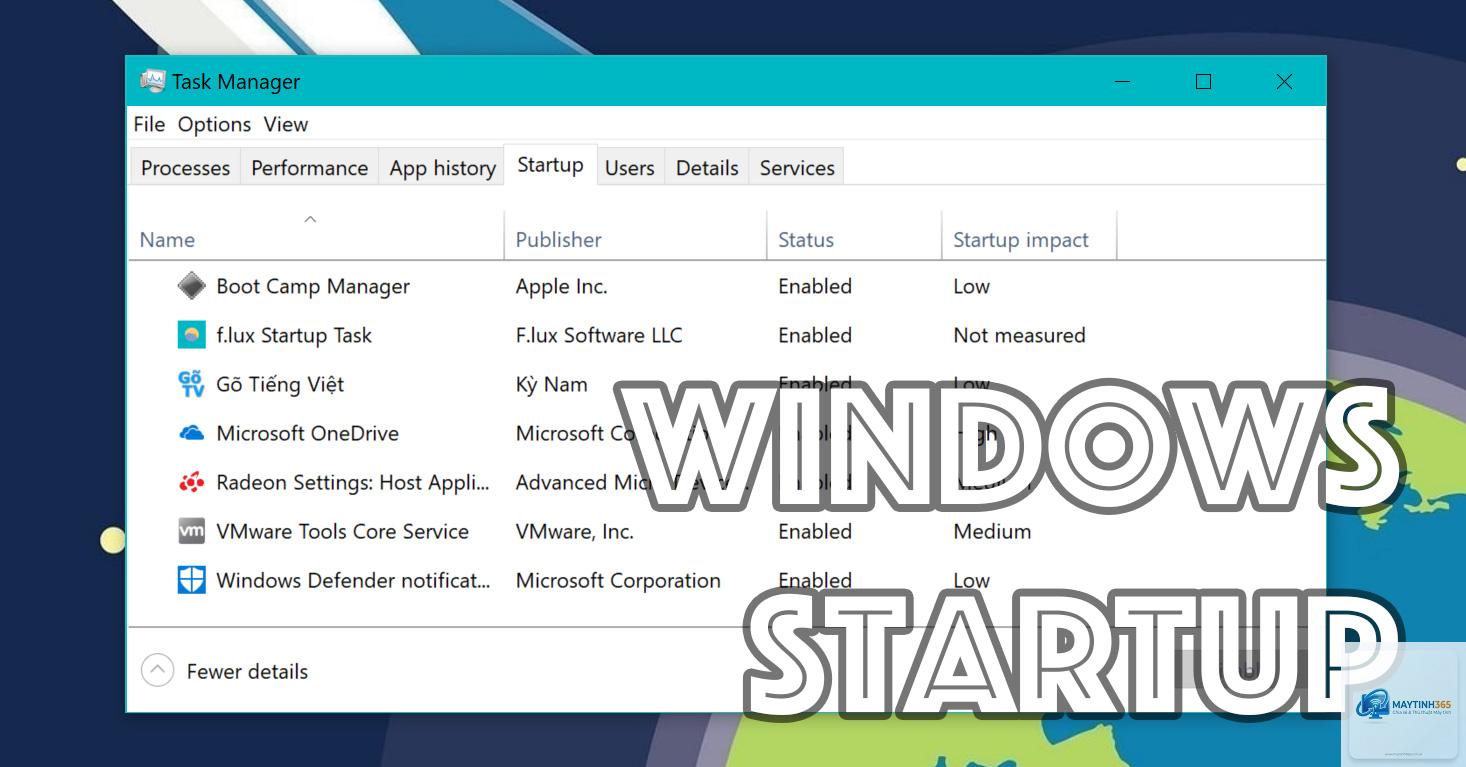Click the Medium impact for VMware Tools
Screen dimensions: 1466x767
pyautogui.click(x=992, y=531)
